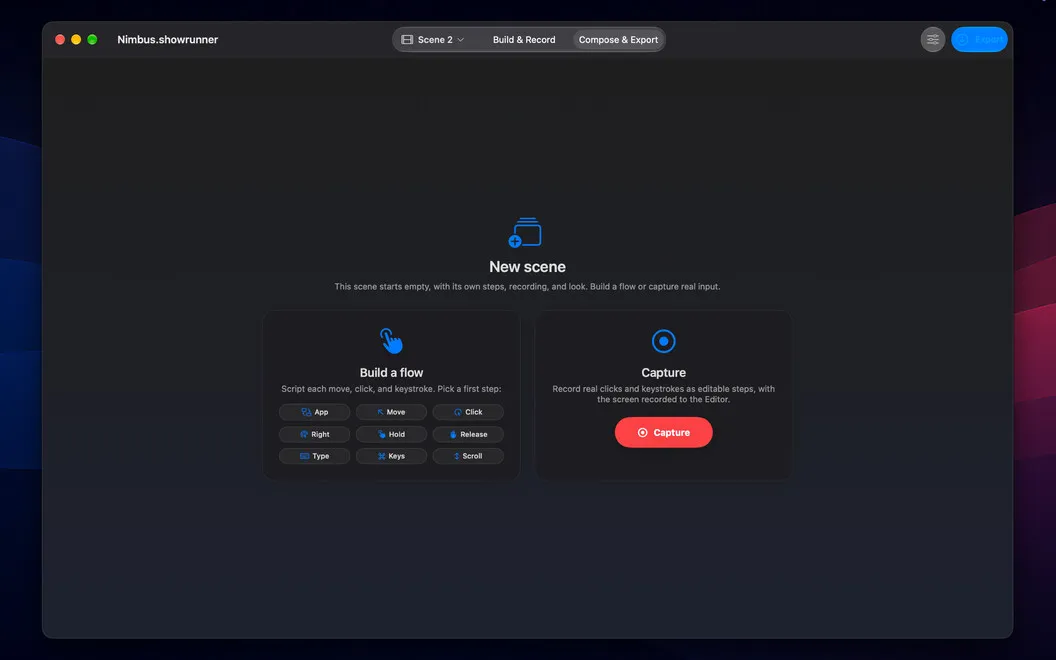Click the New scene stacked-windows icon
This screenshot has height=660, width=1056.
pos(525,232)
